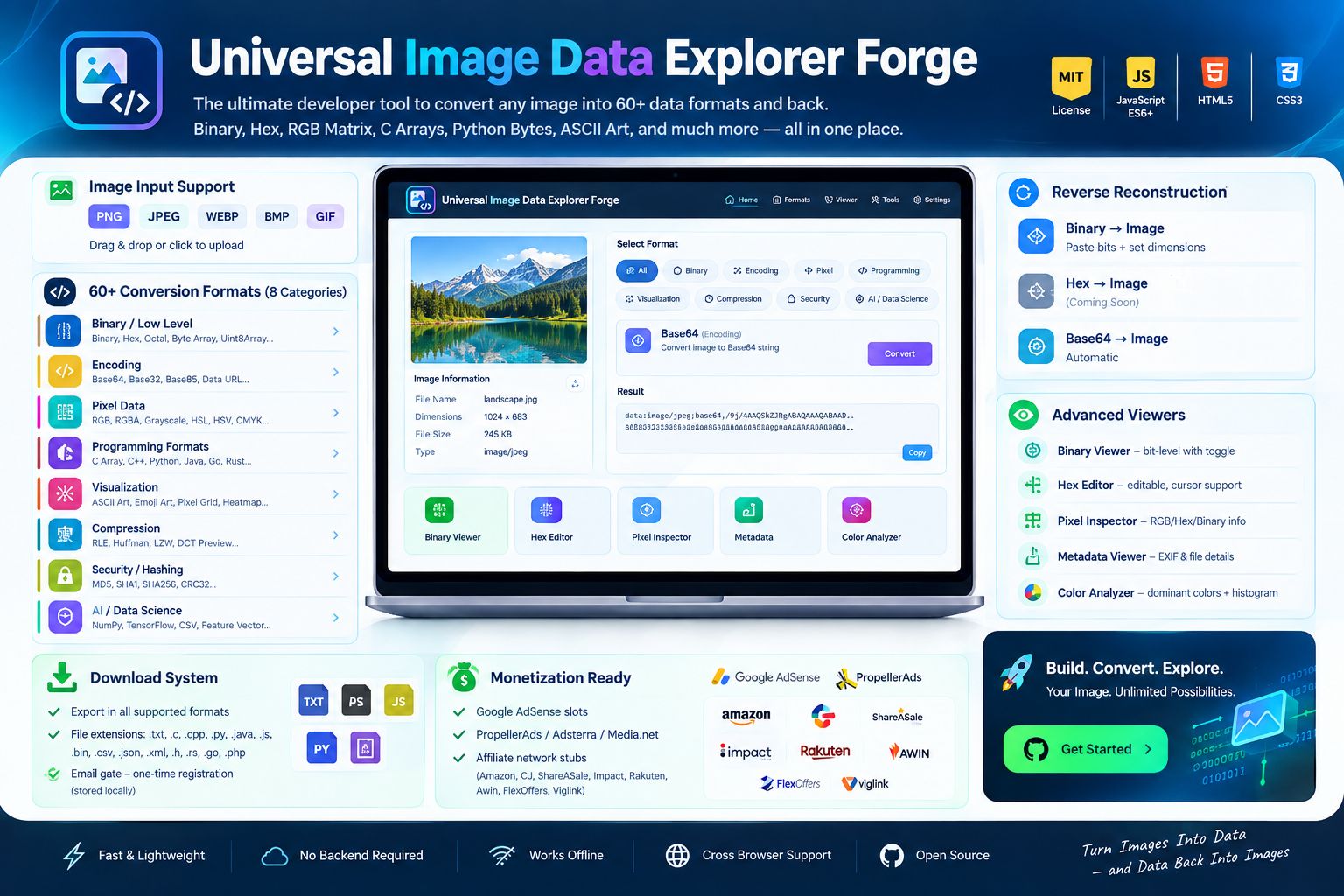1344x896 pixels.
Task: Click the CSS3 badge icon
Action: (1289, 72)
